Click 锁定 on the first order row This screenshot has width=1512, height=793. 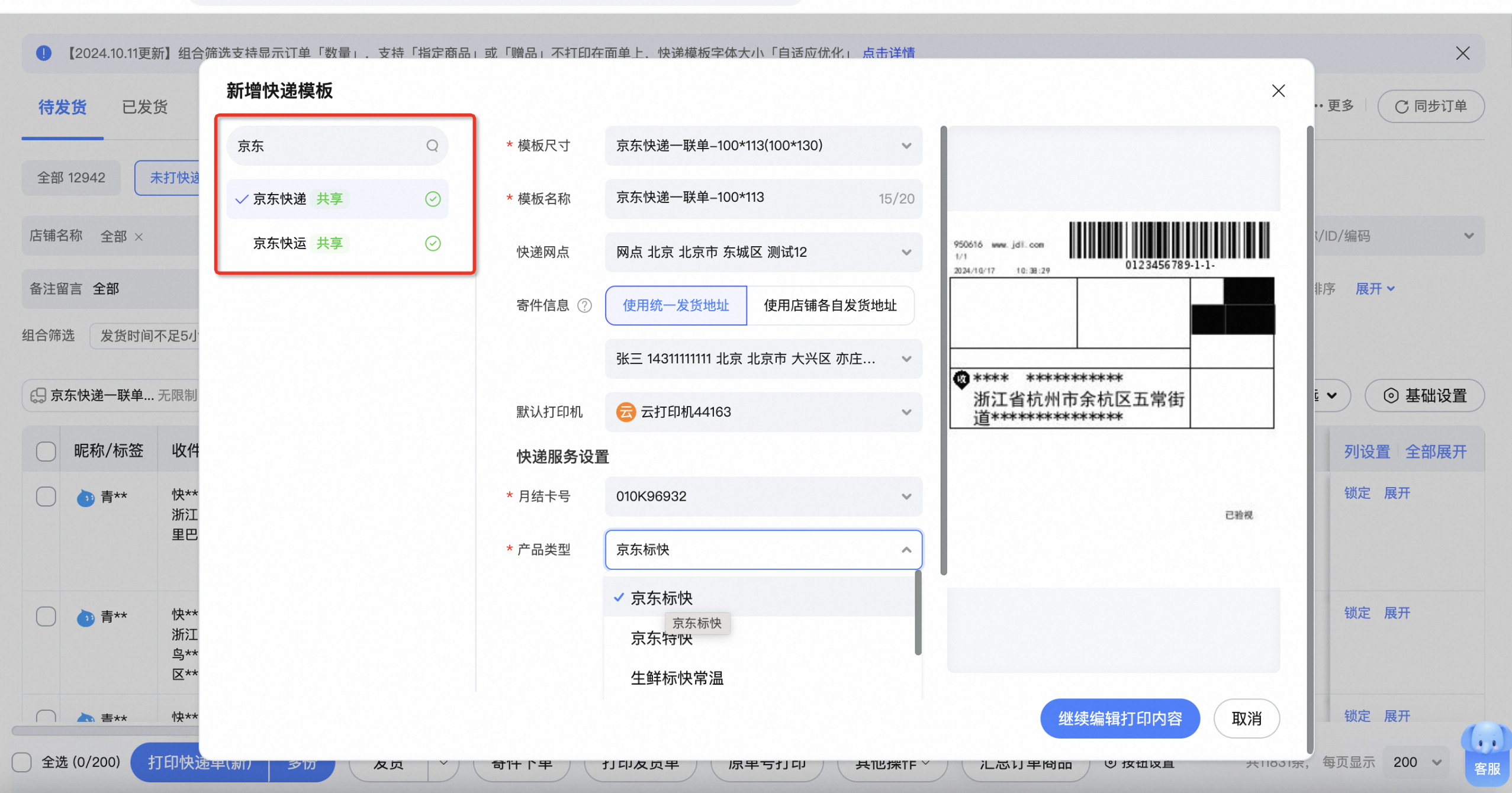click(x=1357, y=493)
